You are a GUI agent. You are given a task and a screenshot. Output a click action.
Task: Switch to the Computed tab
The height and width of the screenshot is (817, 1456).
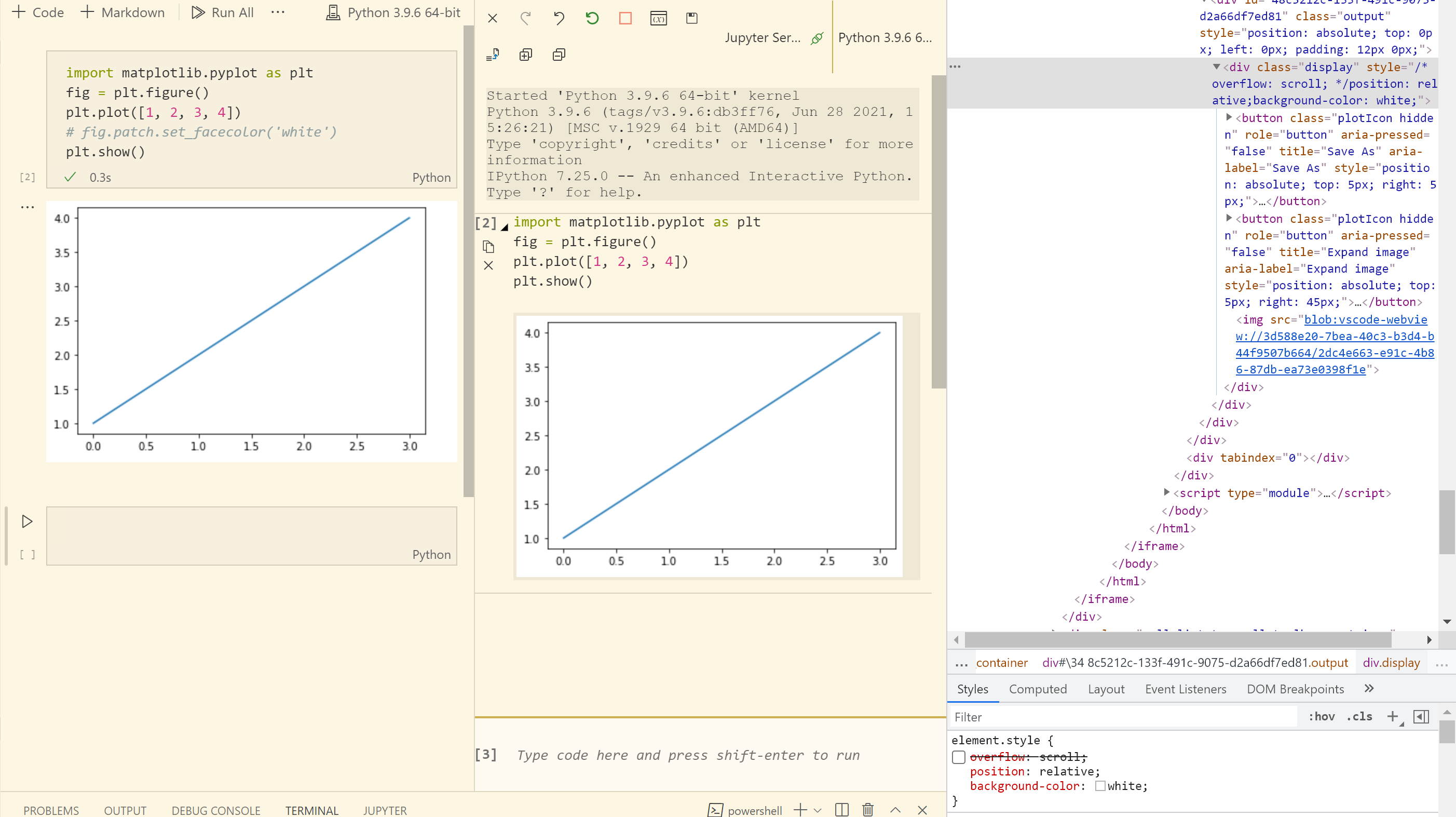pos(1038,689)
